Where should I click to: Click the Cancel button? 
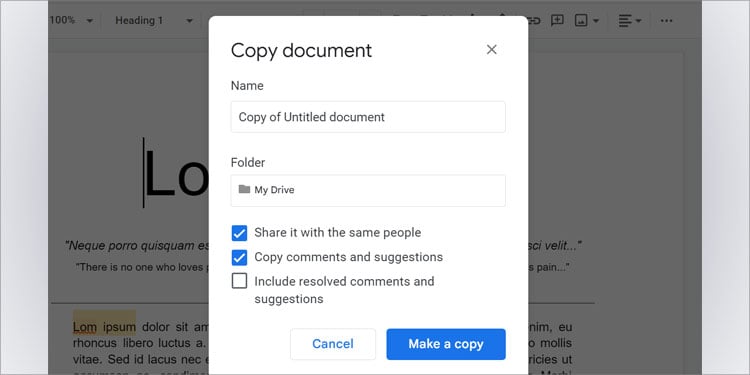(333, 344)
